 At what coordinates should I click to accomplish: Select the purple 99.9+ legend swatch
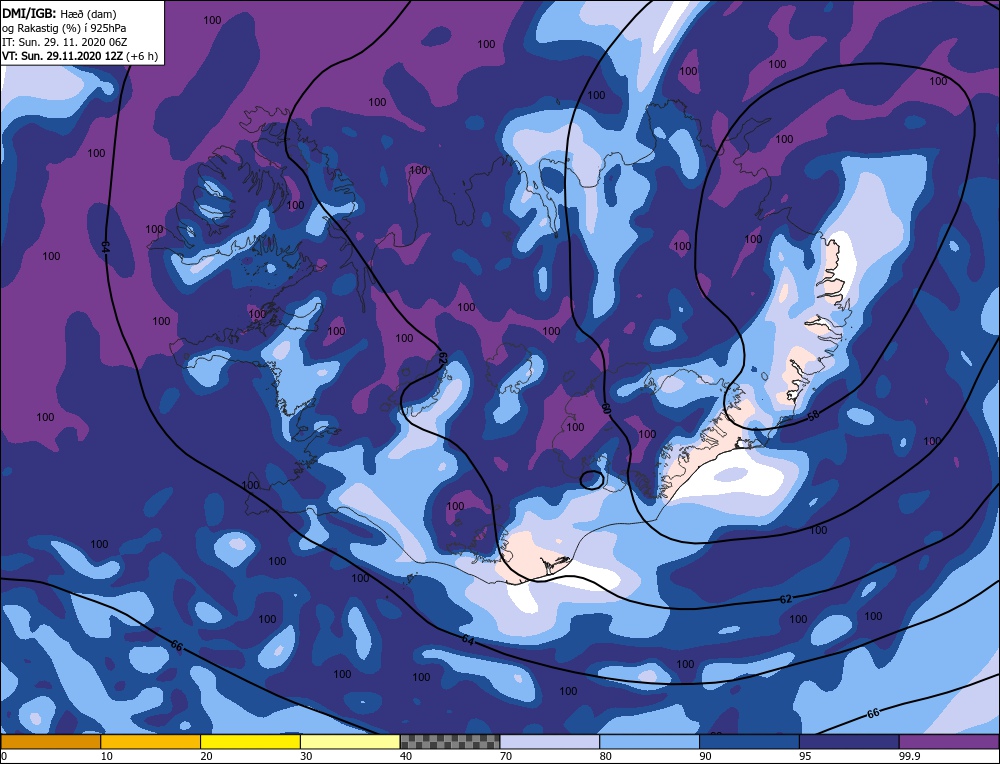point(949,741)
